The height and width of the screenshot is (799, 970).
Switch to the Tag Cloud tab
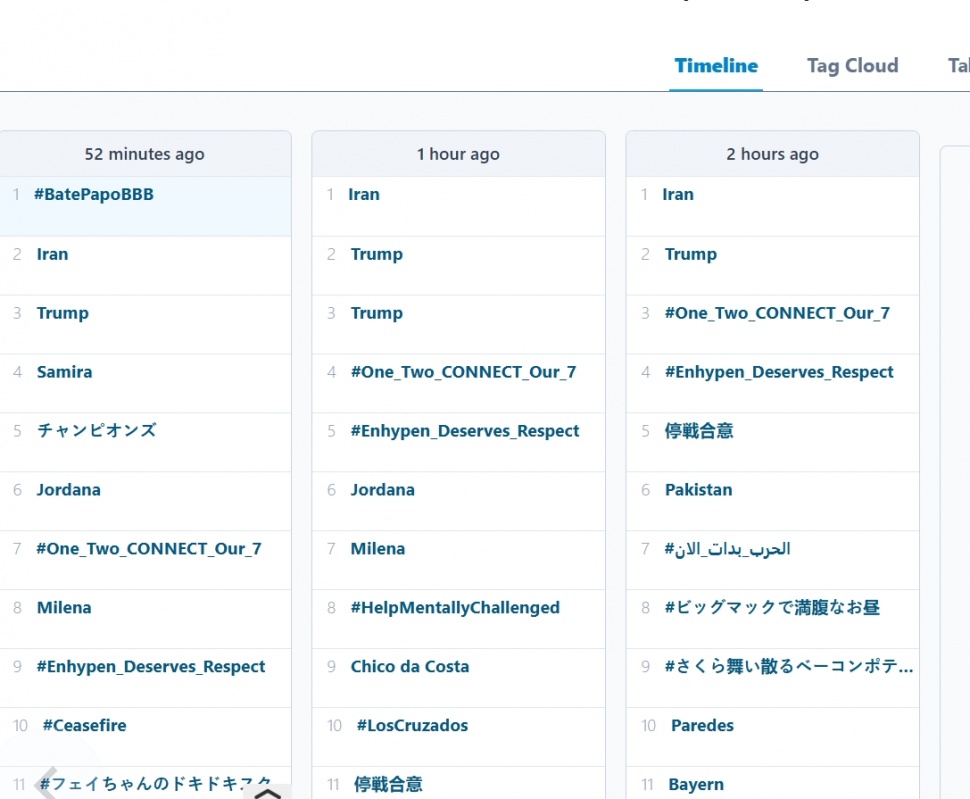(852, 65)
